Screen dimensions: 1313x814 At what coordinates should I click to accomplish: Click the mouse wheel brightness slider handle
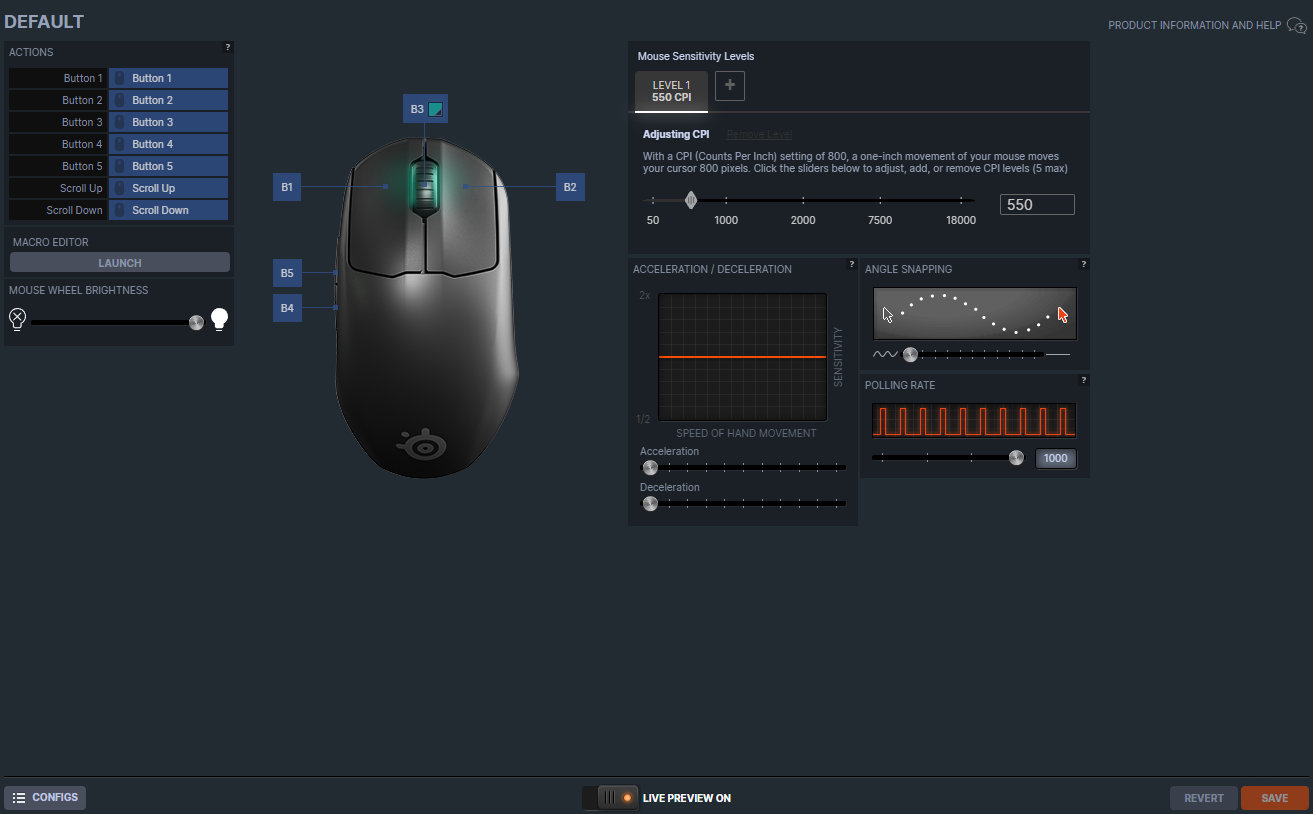pyautogui.click(x=196, y=322)
